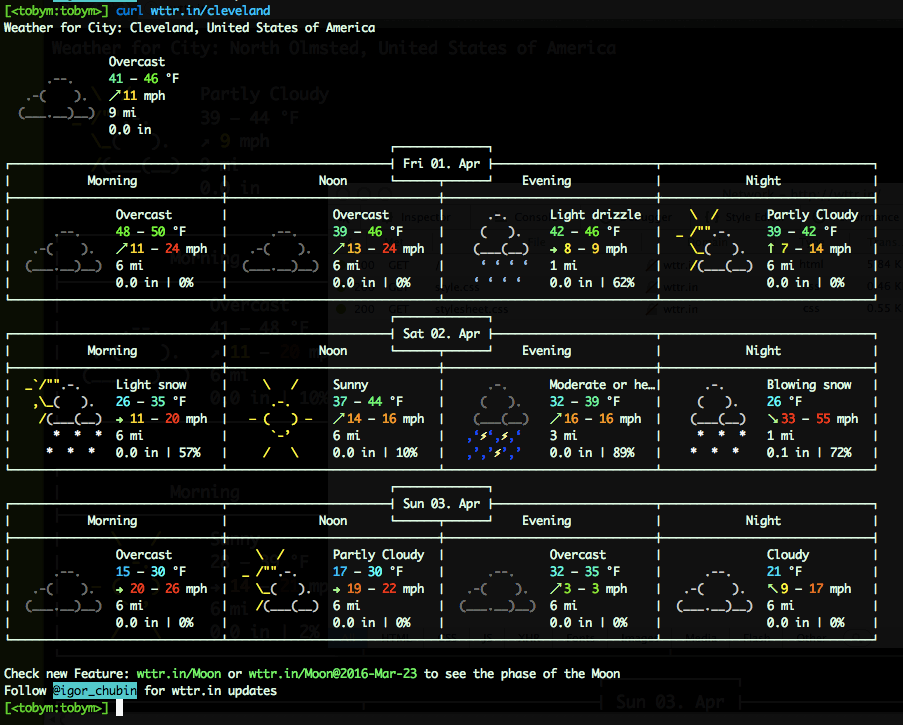
Task: Click Sunday night wind 9 – 17 mph
Action: [x=809, y=589]
